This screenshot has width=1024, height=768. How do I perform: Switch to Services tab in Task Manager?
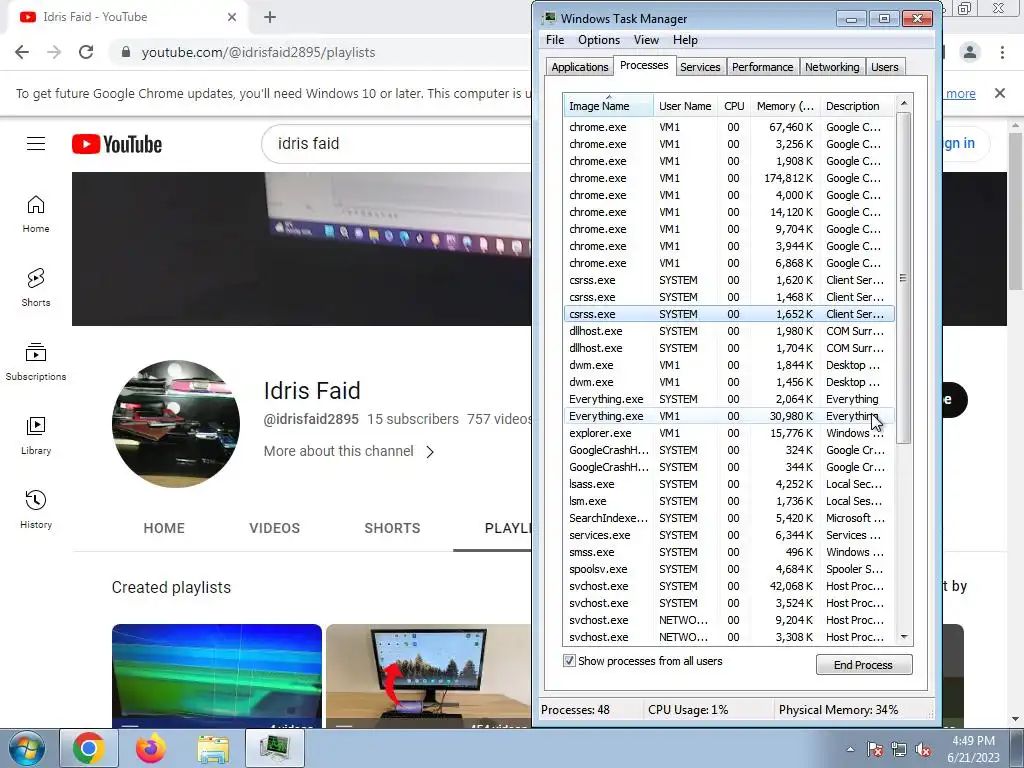coord(700,67)
